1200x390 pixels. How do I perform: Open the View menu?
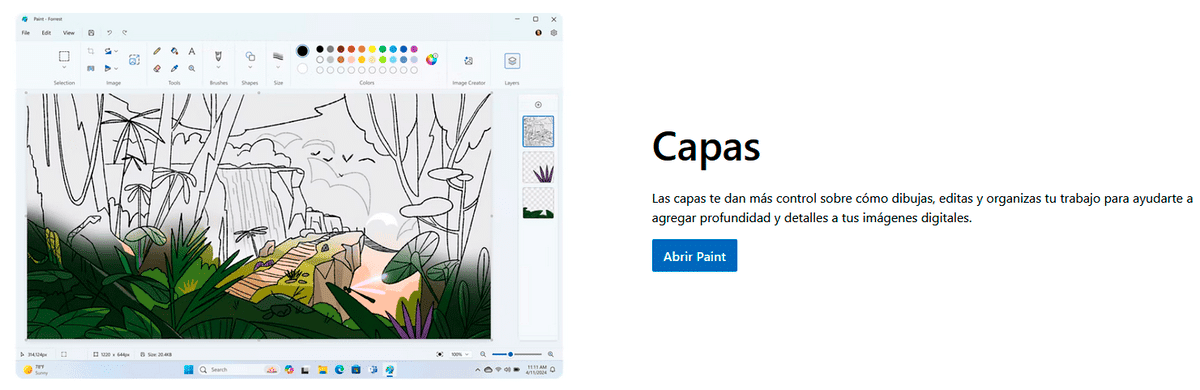click(69, 33)
